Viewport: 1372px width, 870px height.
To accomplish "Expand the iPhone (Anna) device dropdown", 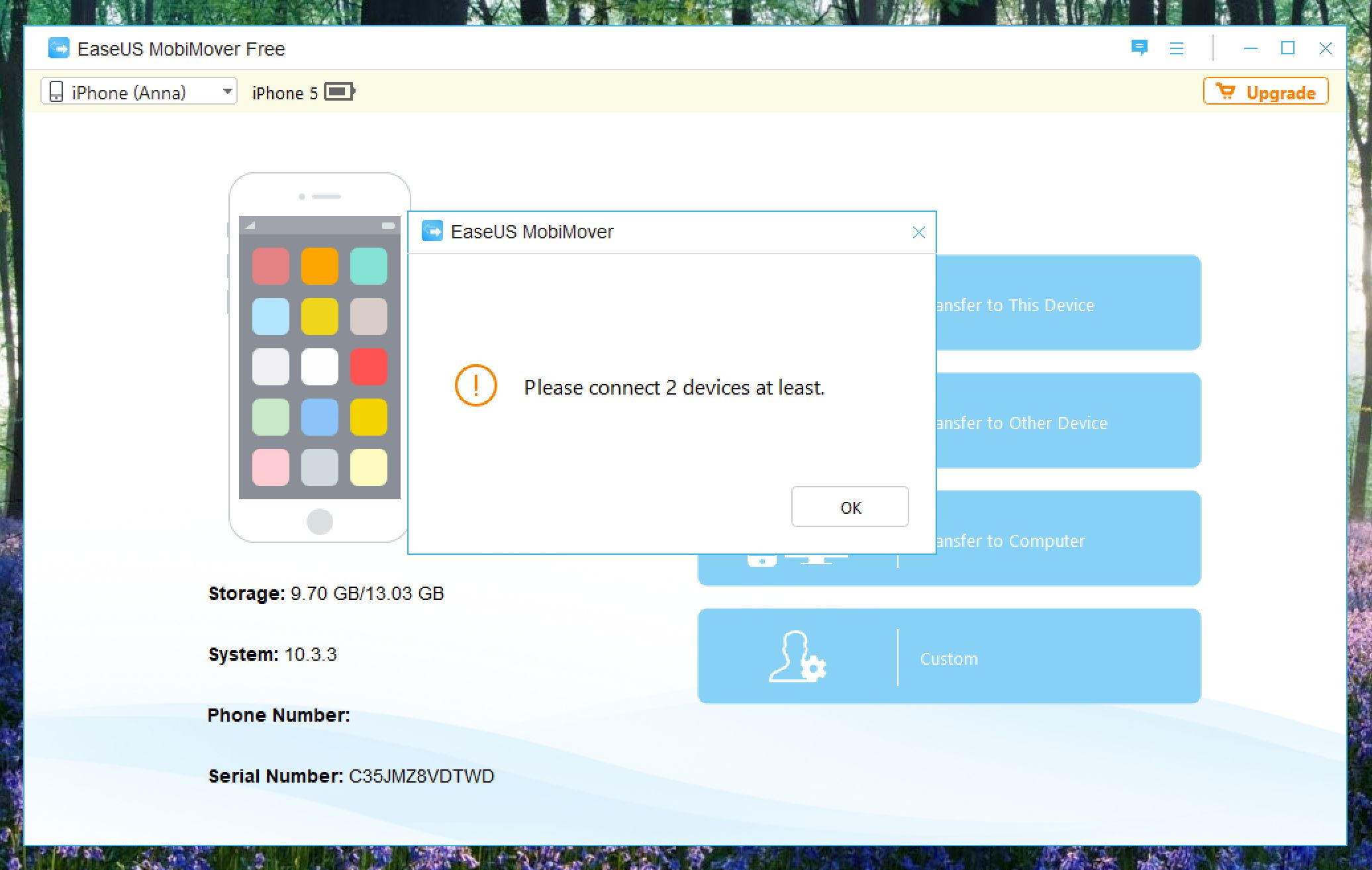I will click(227, 91).
